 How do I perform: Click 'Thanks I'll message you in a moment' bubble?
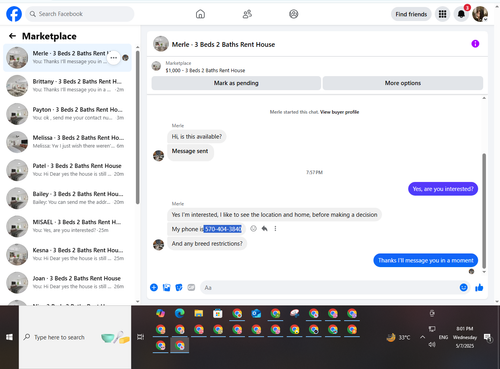(x=426, y=260)
